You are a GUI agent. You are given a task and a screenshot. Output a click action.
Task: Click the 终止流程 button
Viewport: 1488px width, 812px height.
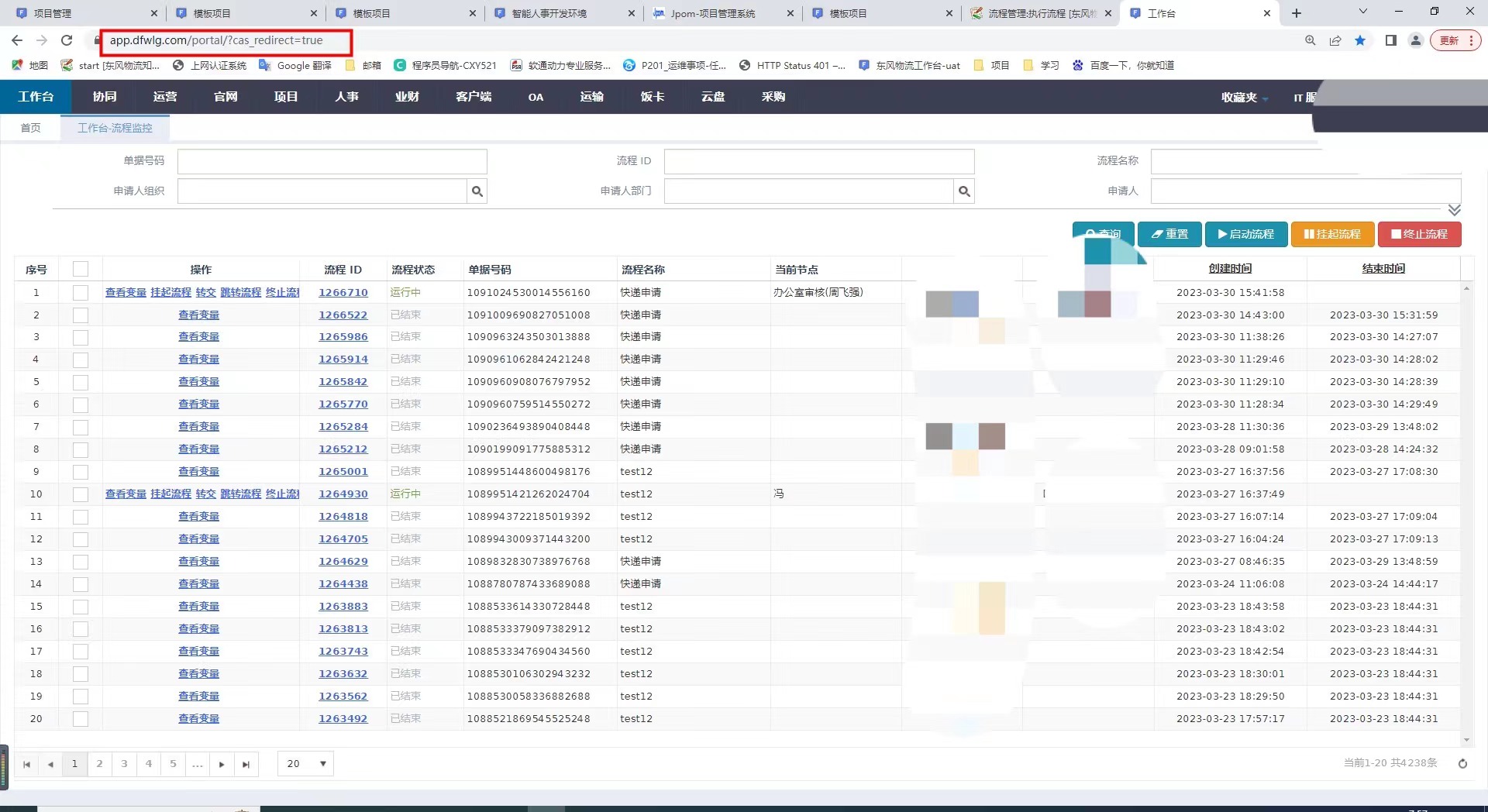point(1420,234)
